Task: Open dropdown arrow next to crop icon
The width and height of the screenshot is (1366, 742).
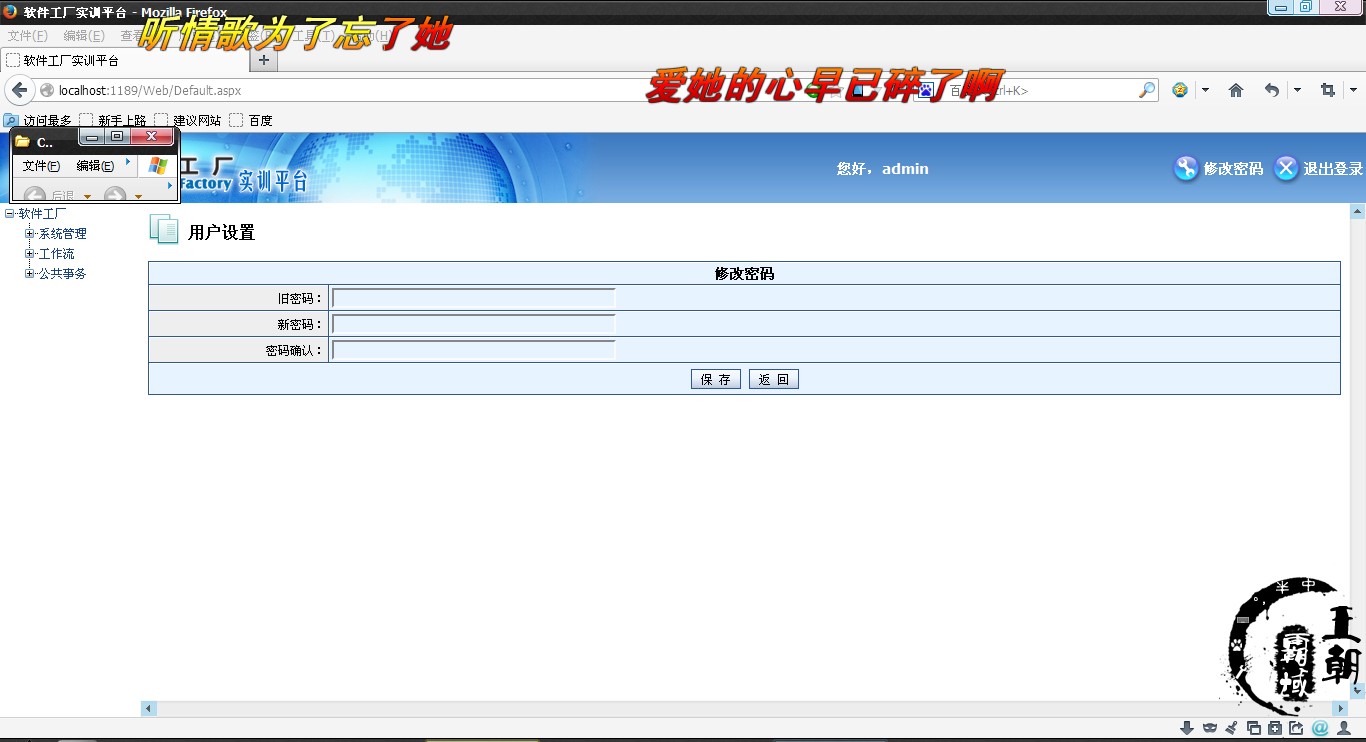Action: [1352, 90]
